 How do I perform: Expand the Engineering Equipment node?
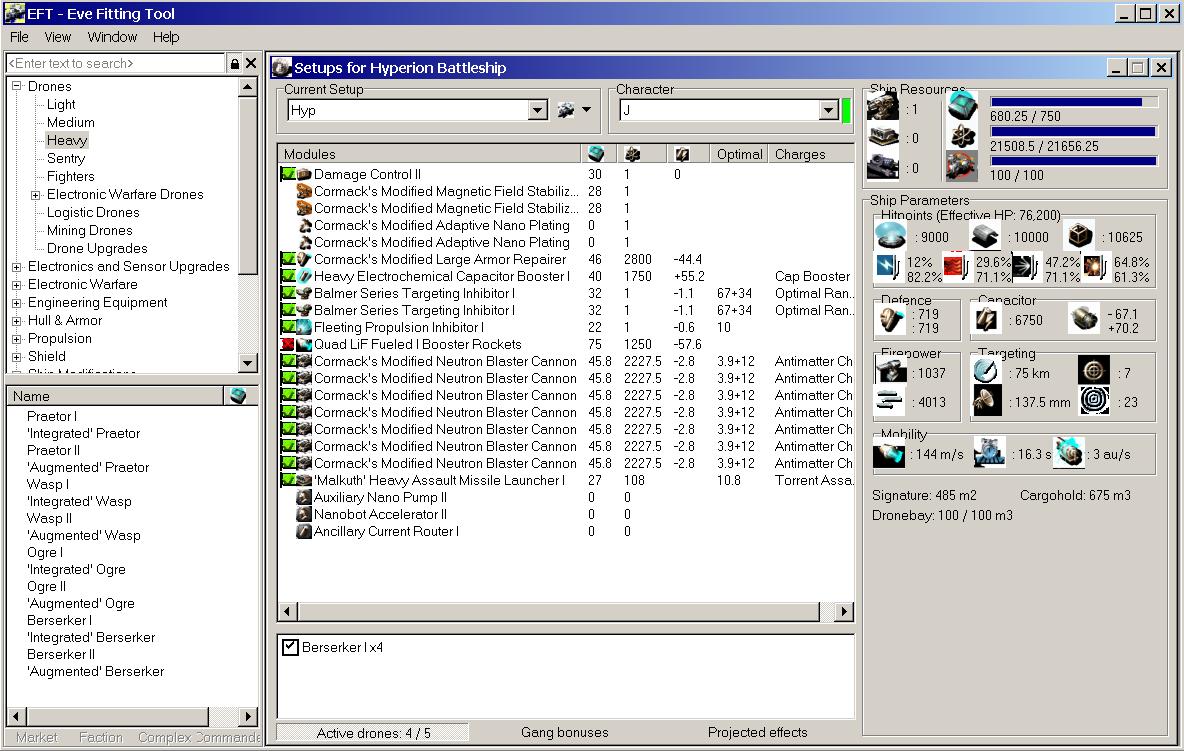[x=17, y=303]
